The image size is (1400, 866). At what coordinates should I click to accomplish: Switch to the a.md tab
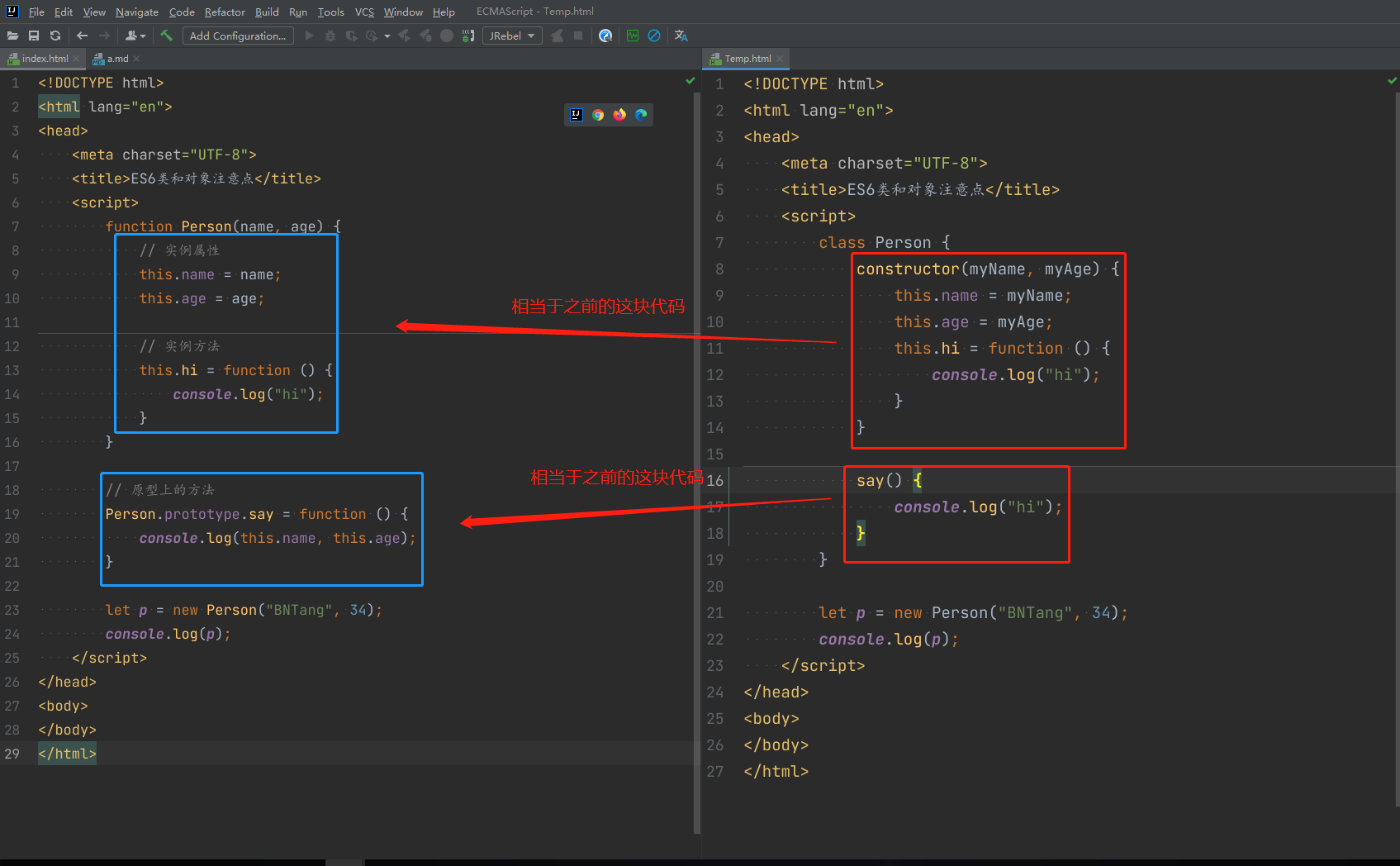pyautogui.click(x=117, y=59)
